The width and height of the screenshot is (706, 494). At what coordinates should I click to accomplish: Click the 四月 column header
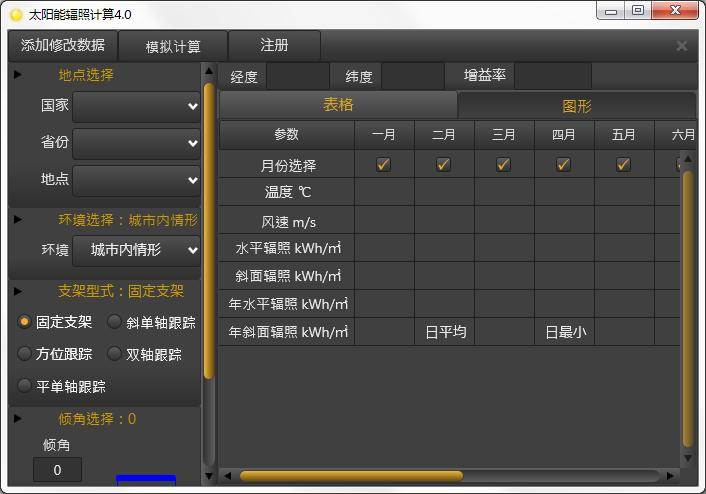564,135
